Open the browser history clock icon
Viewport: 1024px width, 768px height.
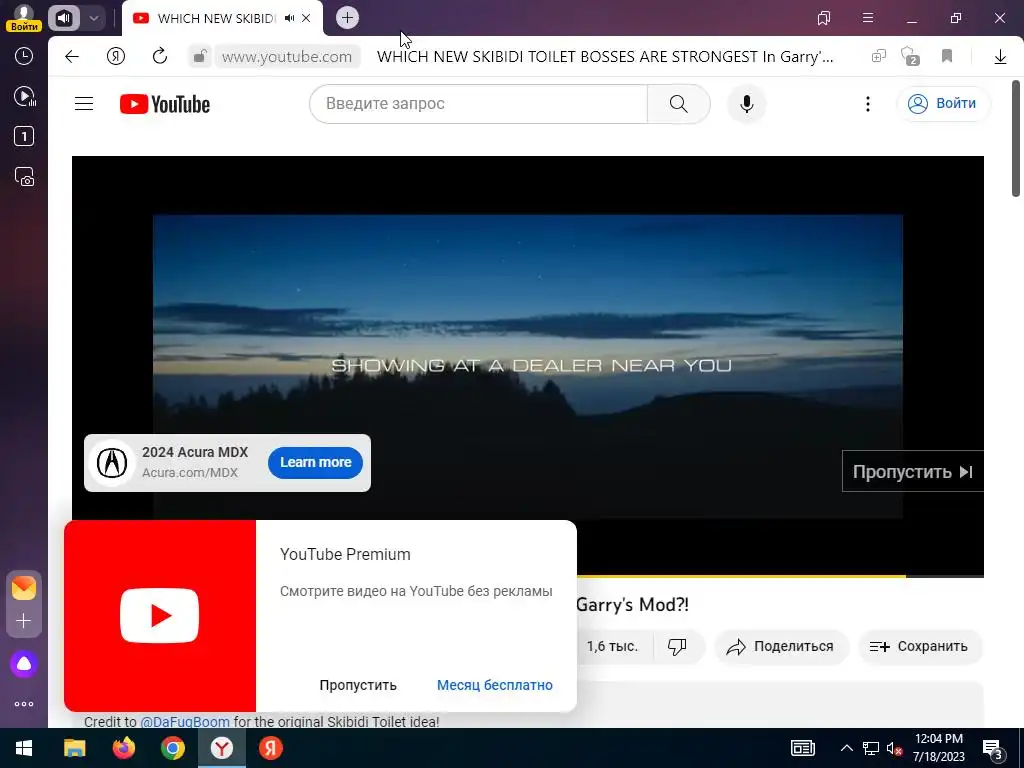[24, 56]
